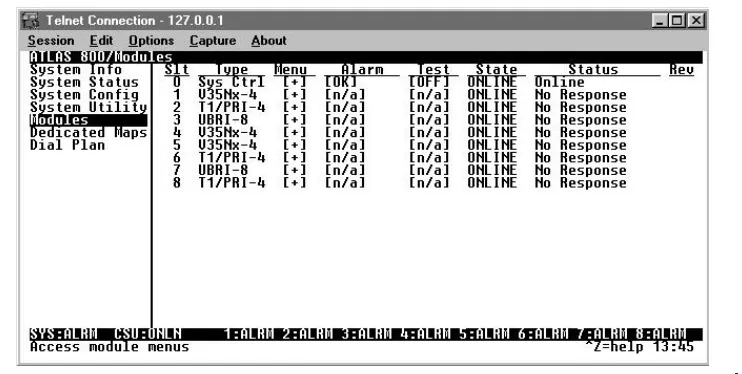Image resolution: width=742 pixels, height=374 pixels.
Task: Click the T1/PRI-4 type in slot 6
Action: pos(231,158)
